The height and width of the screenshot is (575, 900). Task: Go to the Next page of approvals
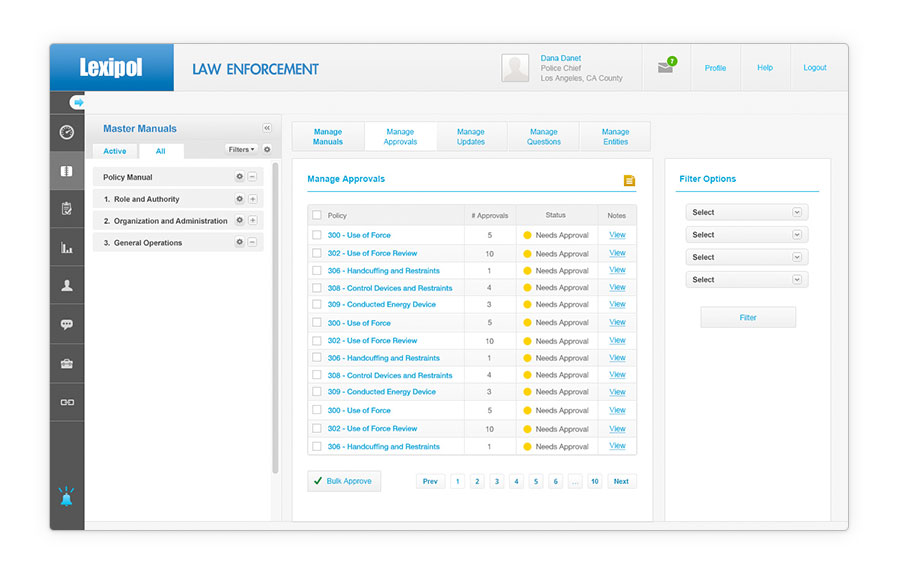click(620, 481)
